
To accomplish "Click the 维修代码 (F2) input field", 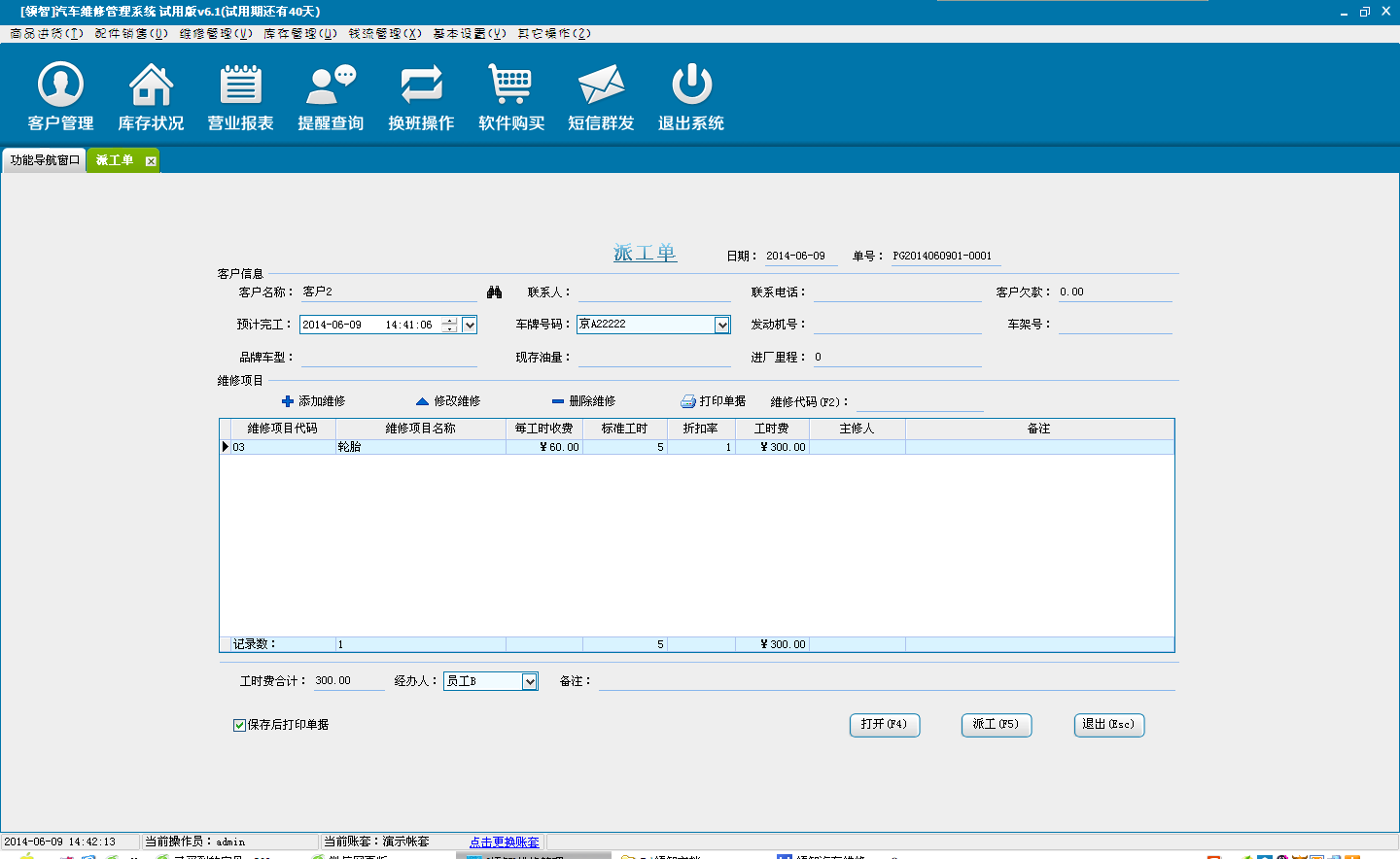I will click(x=919, y=401).
